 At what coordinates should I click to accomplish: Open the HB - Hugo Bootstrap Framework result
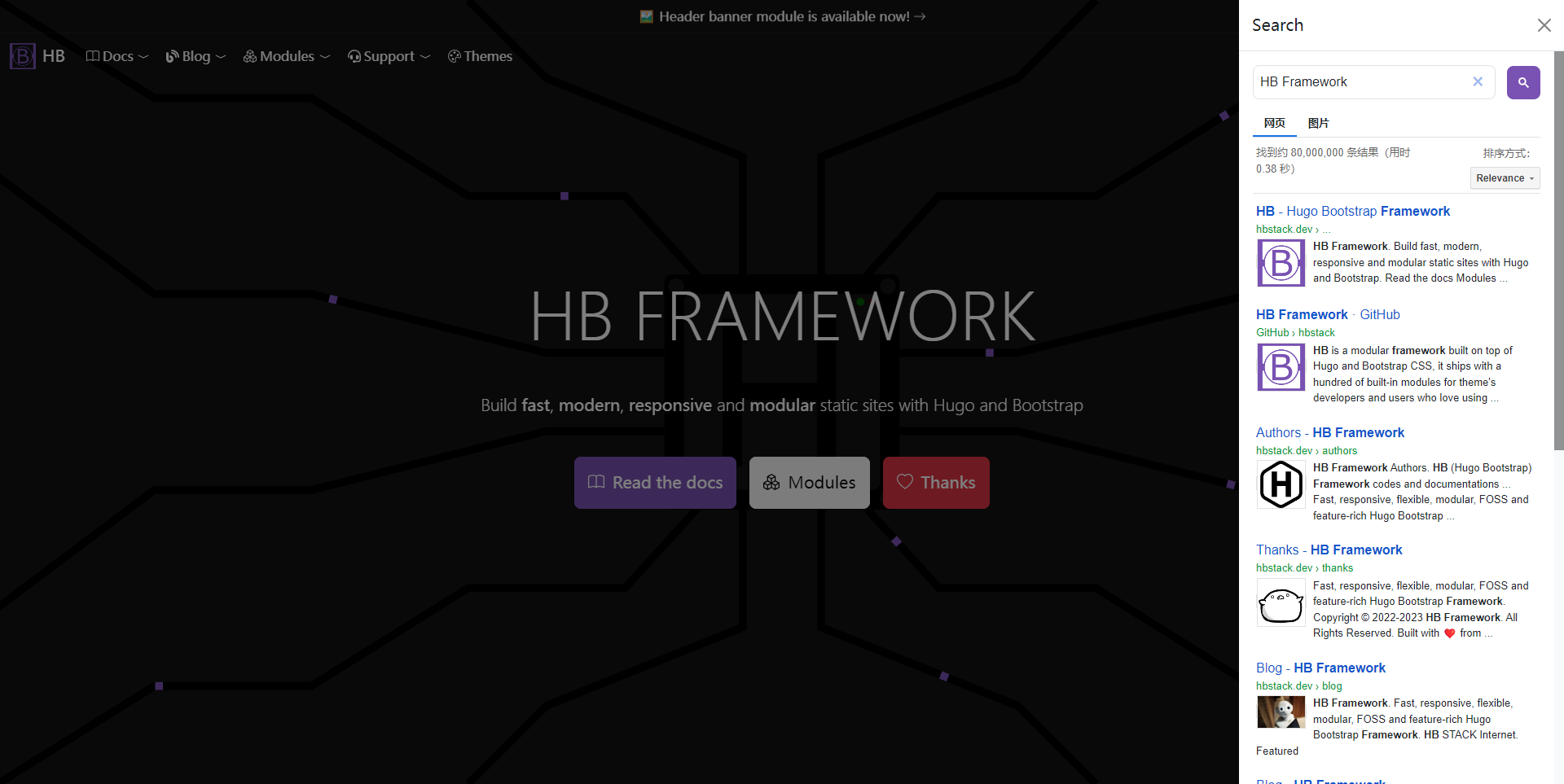[x=1352, y=211]
